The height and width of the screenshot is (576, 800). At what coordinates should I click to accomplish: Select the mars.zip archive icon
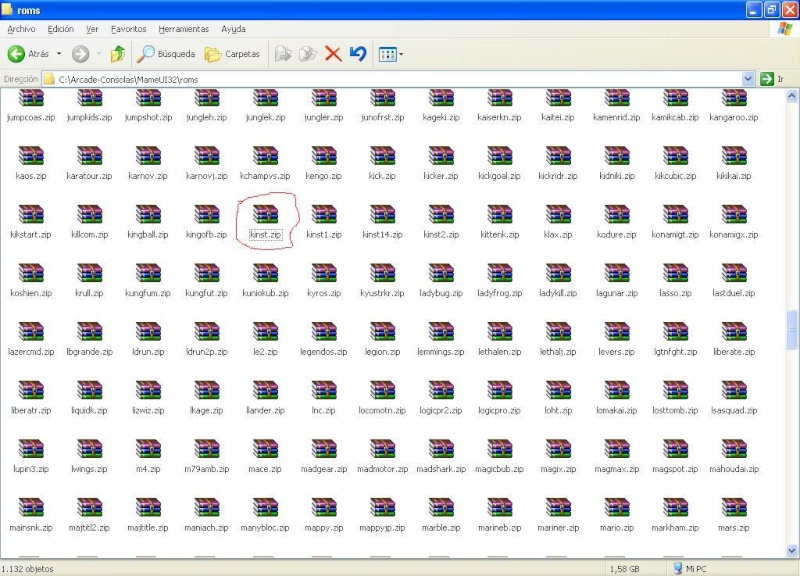[x=734, y=508]
